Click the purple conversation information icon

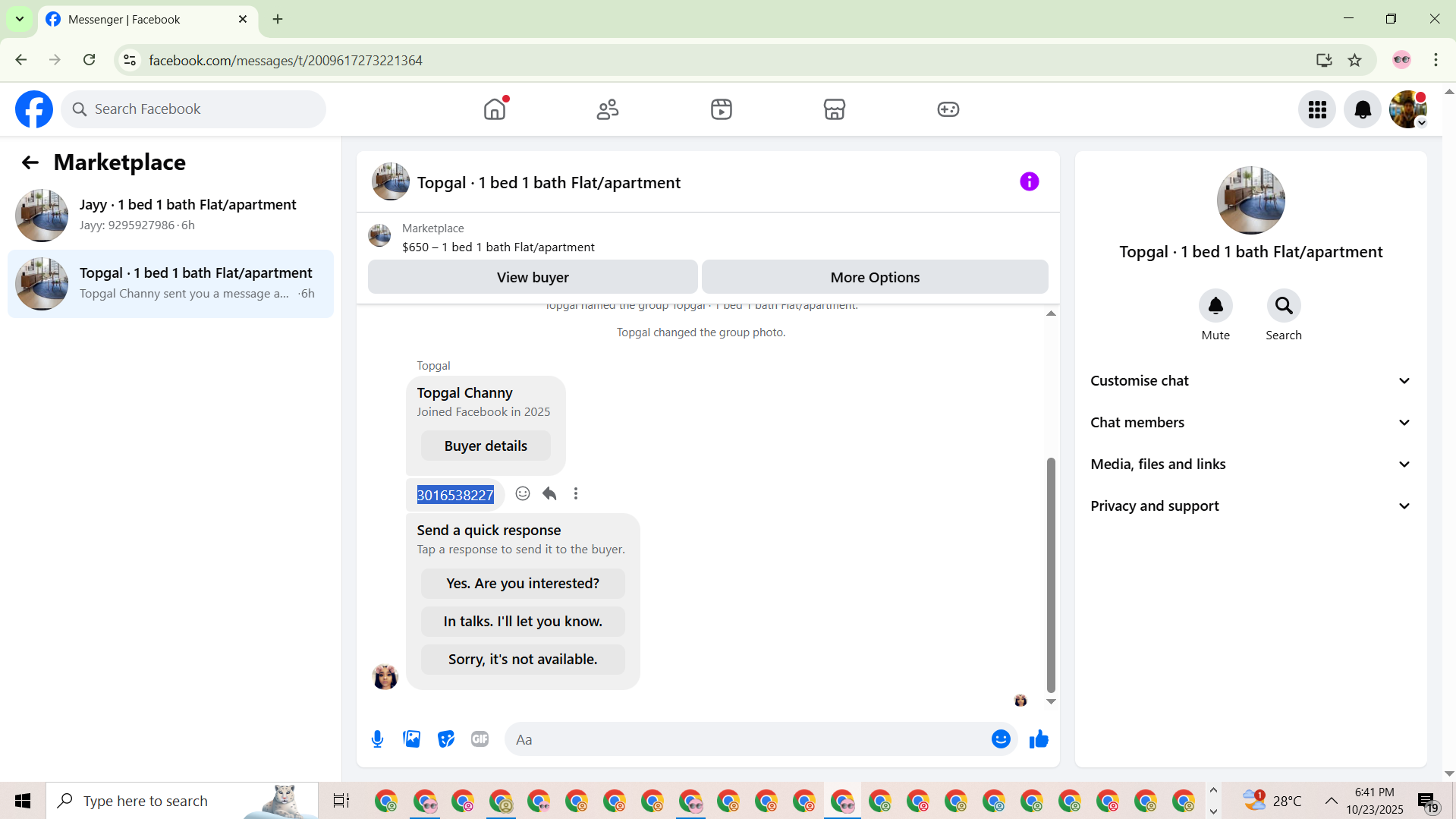[1029, 181]
